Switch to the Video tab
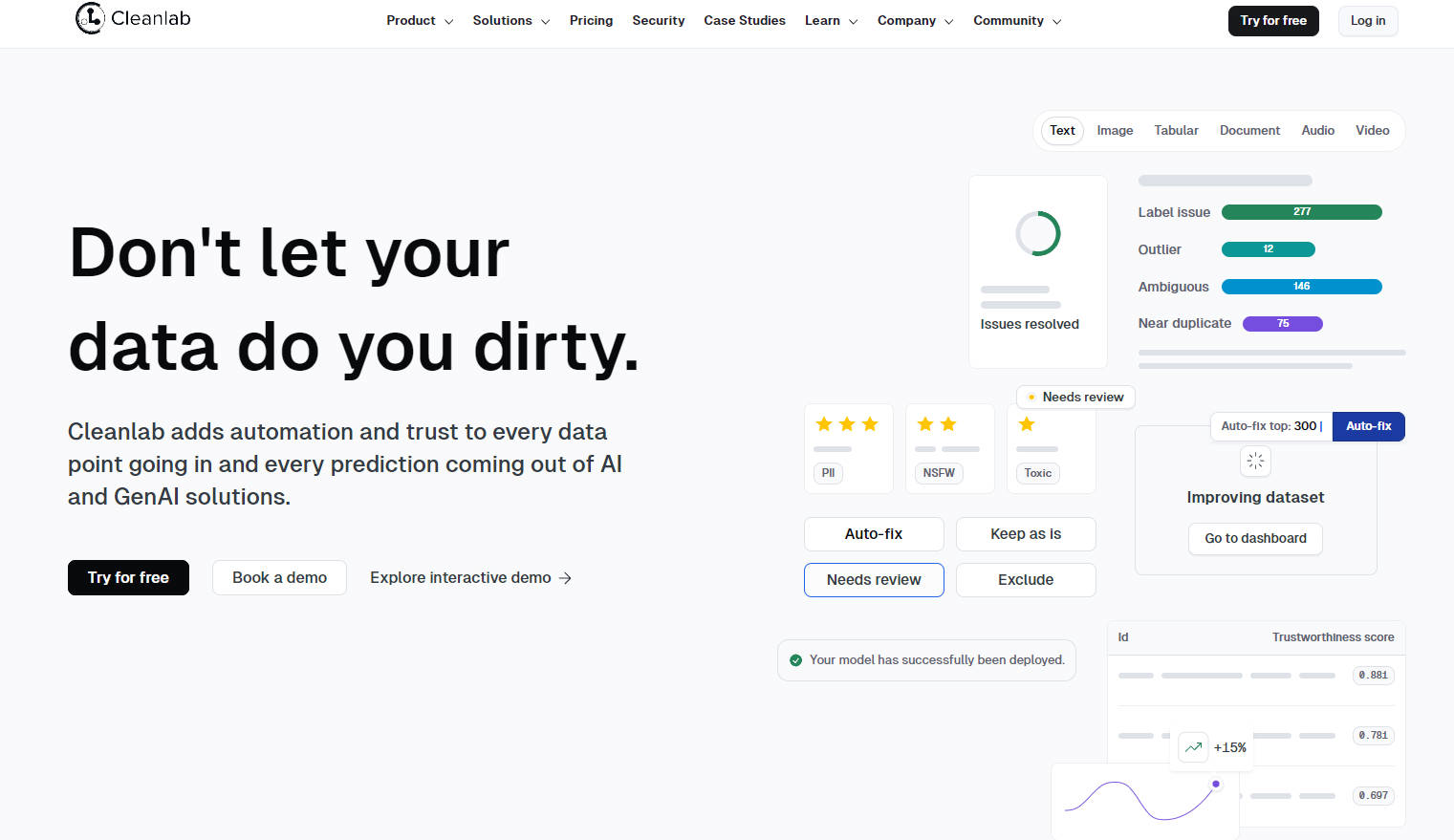Viewport: 1454px width, 840px height. [x=1372, y=131]
